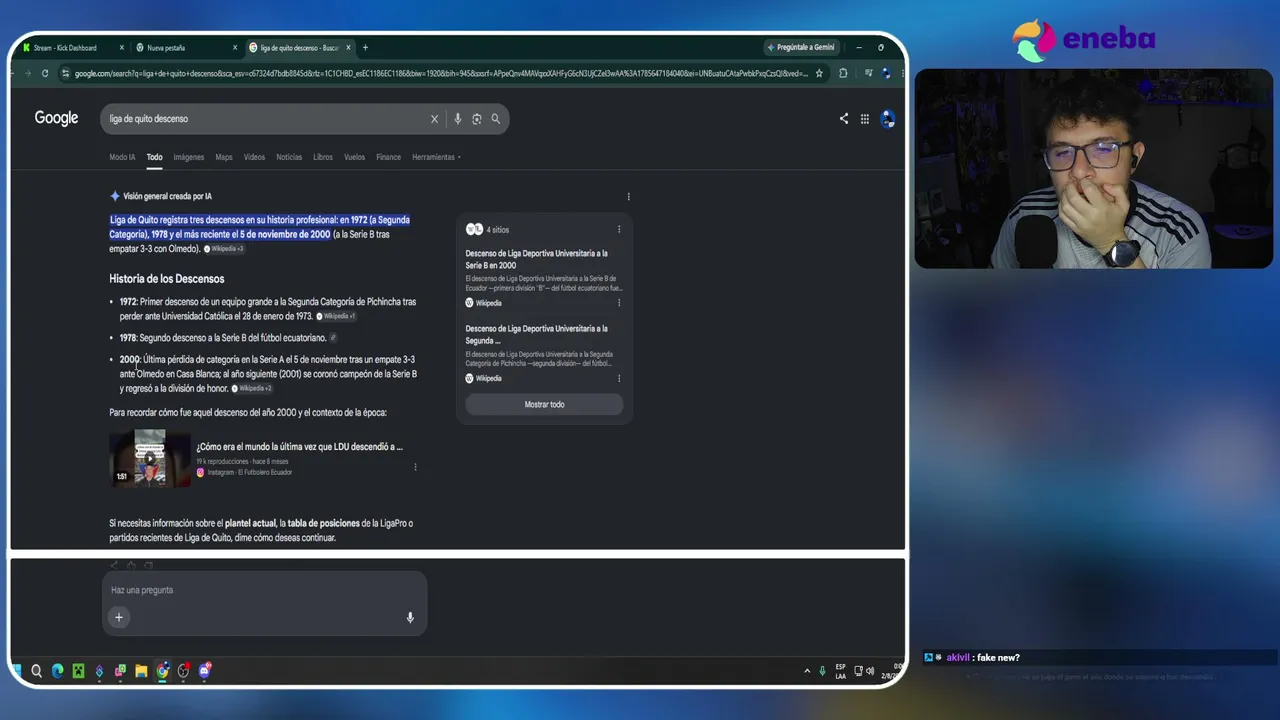Open Discord from the taskbar

tap(204, 671)
